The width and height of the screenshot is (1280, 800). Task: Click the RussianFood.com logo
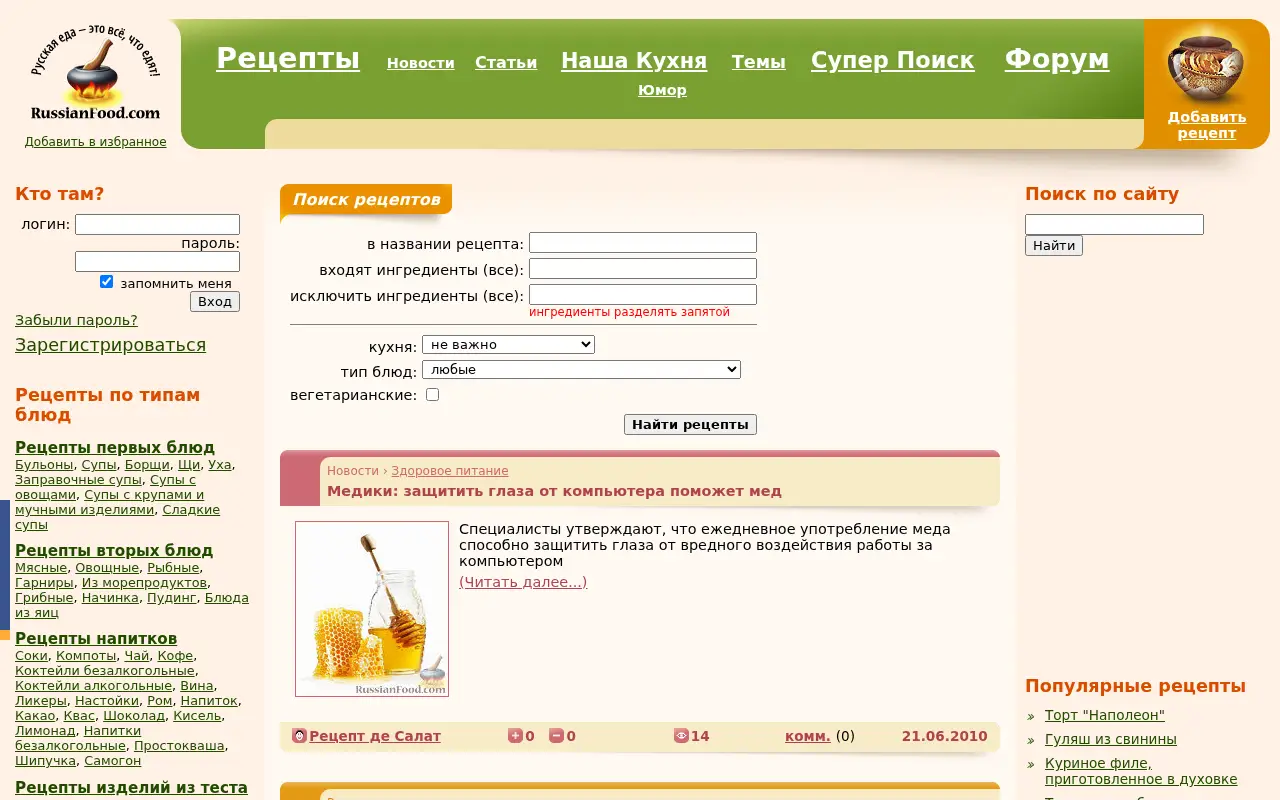(96, 73)
